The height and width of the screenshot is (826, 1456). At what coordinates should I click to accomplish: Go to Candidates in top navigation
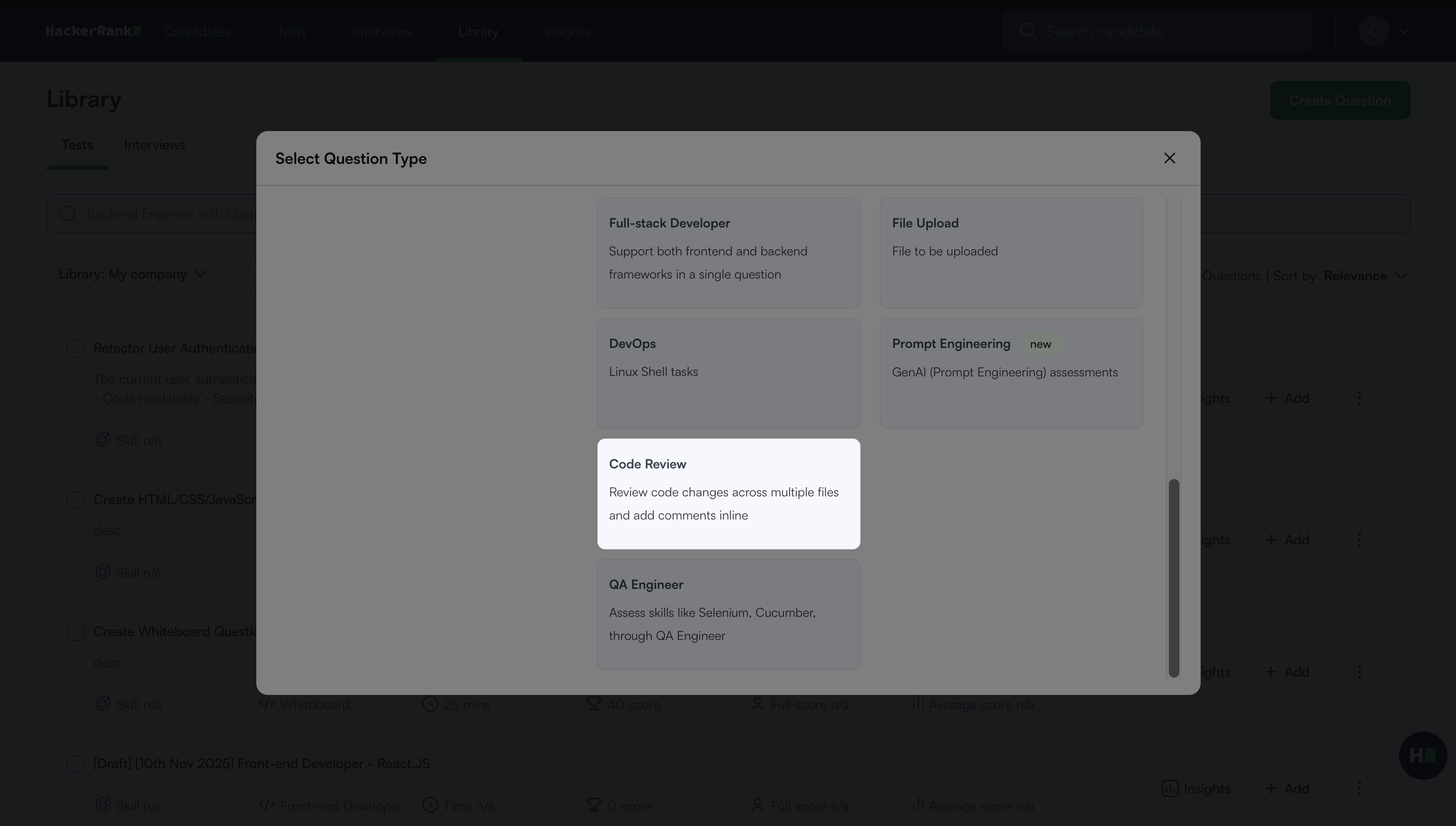197,32
